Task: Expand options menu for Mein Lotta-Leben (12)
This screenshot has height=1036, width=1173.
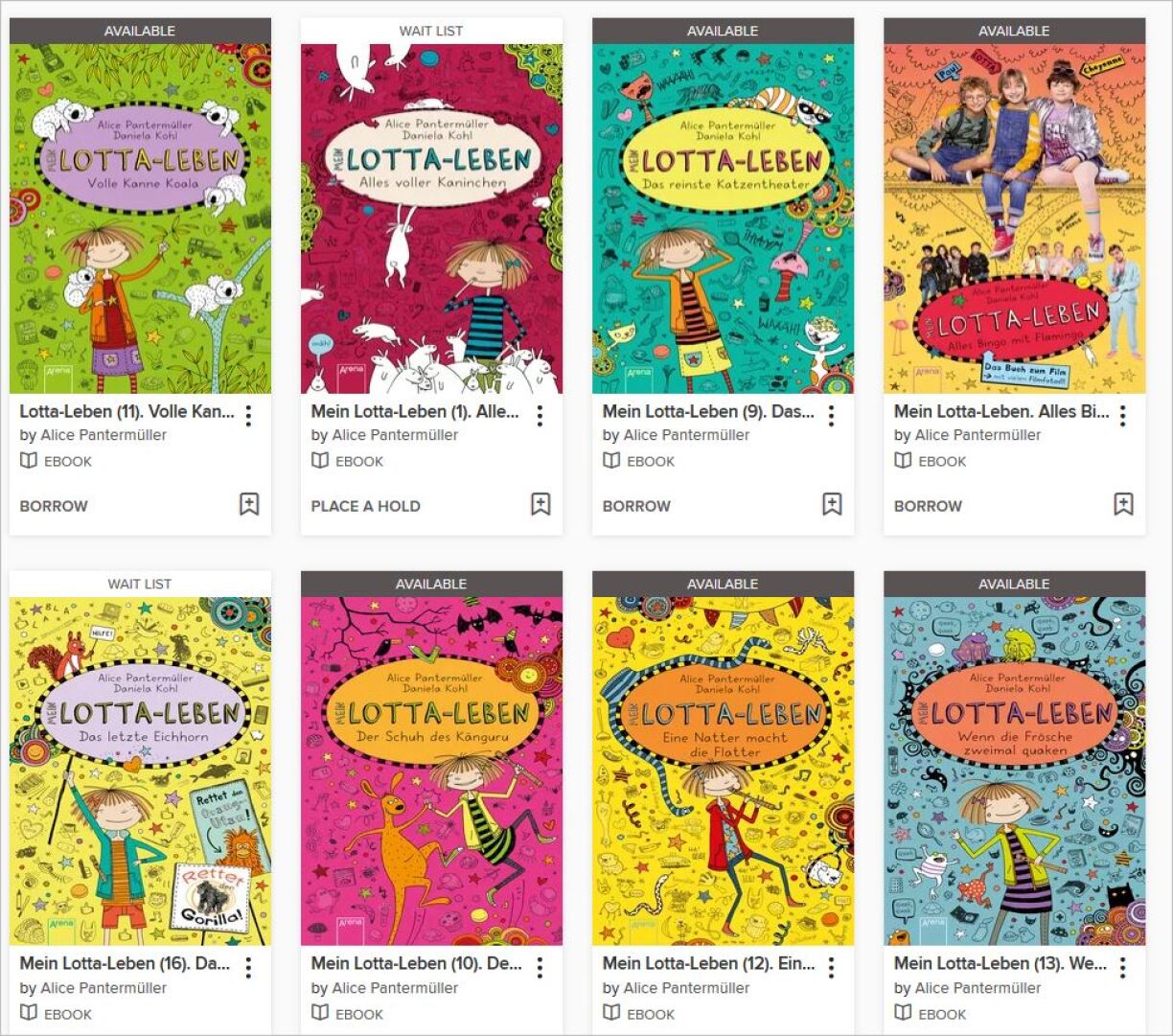Action: 831,968
